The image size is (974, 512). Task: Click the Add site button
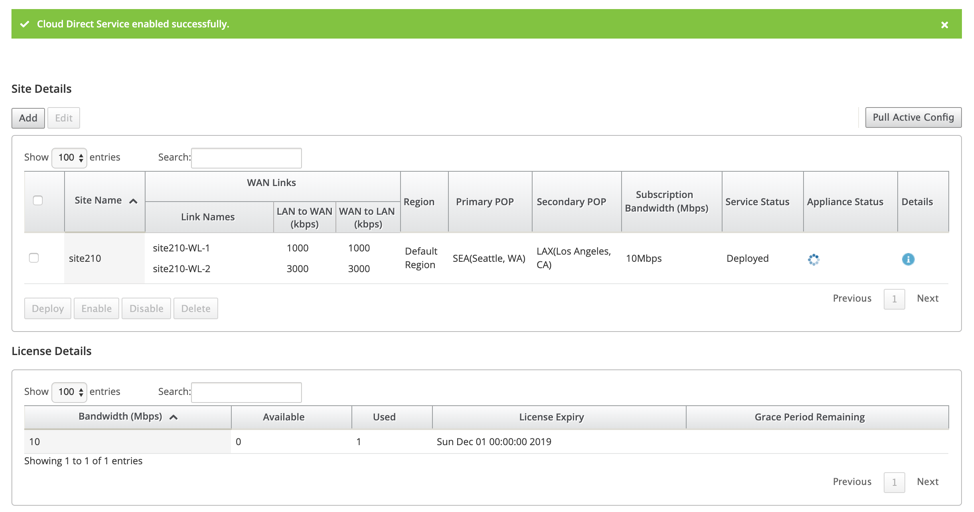pyautogui.click(x=28, y=118)
